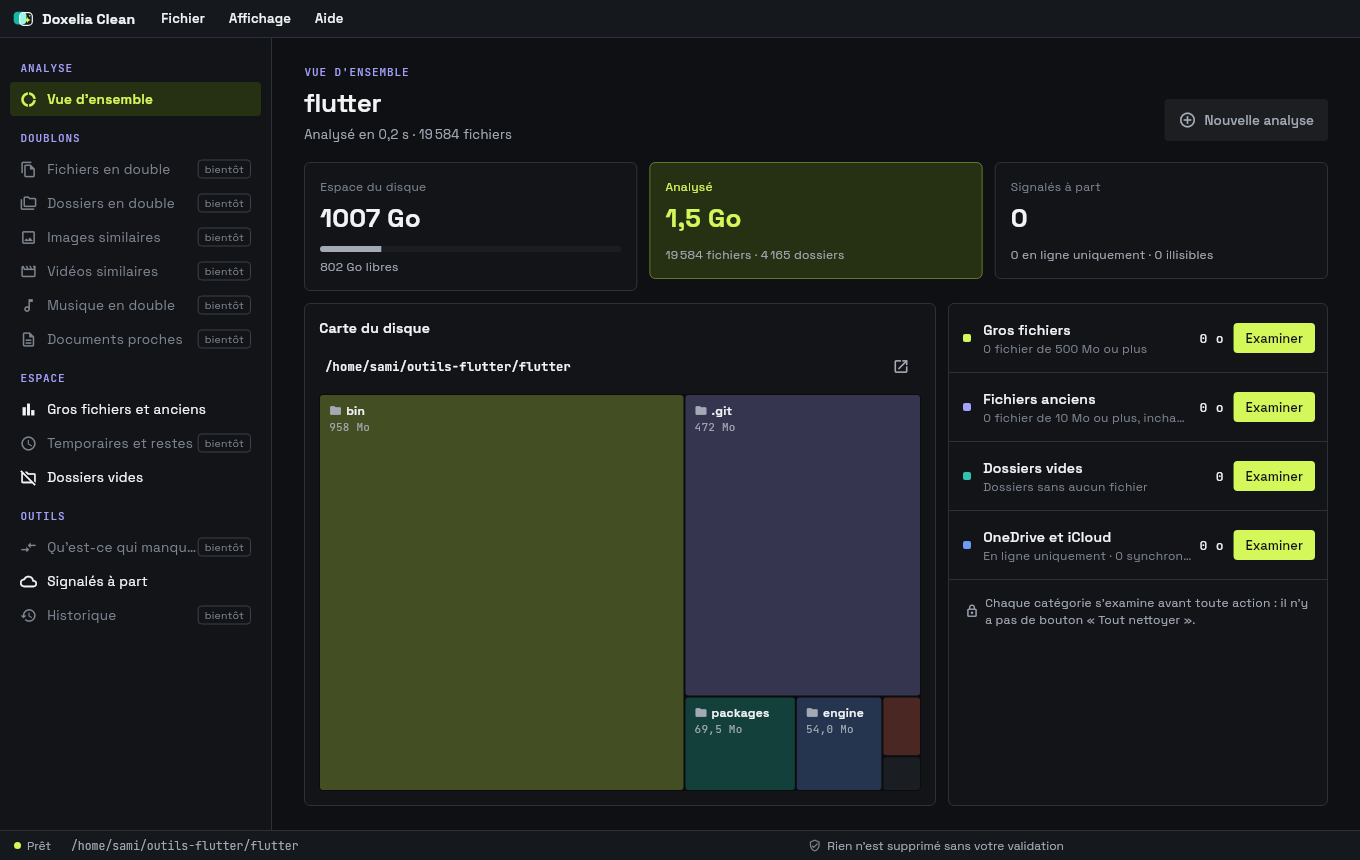Click the Nouvelle analyse plus icon
Image resolution: width=1360 pixels, height=860 pixels.
pos(1188,120)
